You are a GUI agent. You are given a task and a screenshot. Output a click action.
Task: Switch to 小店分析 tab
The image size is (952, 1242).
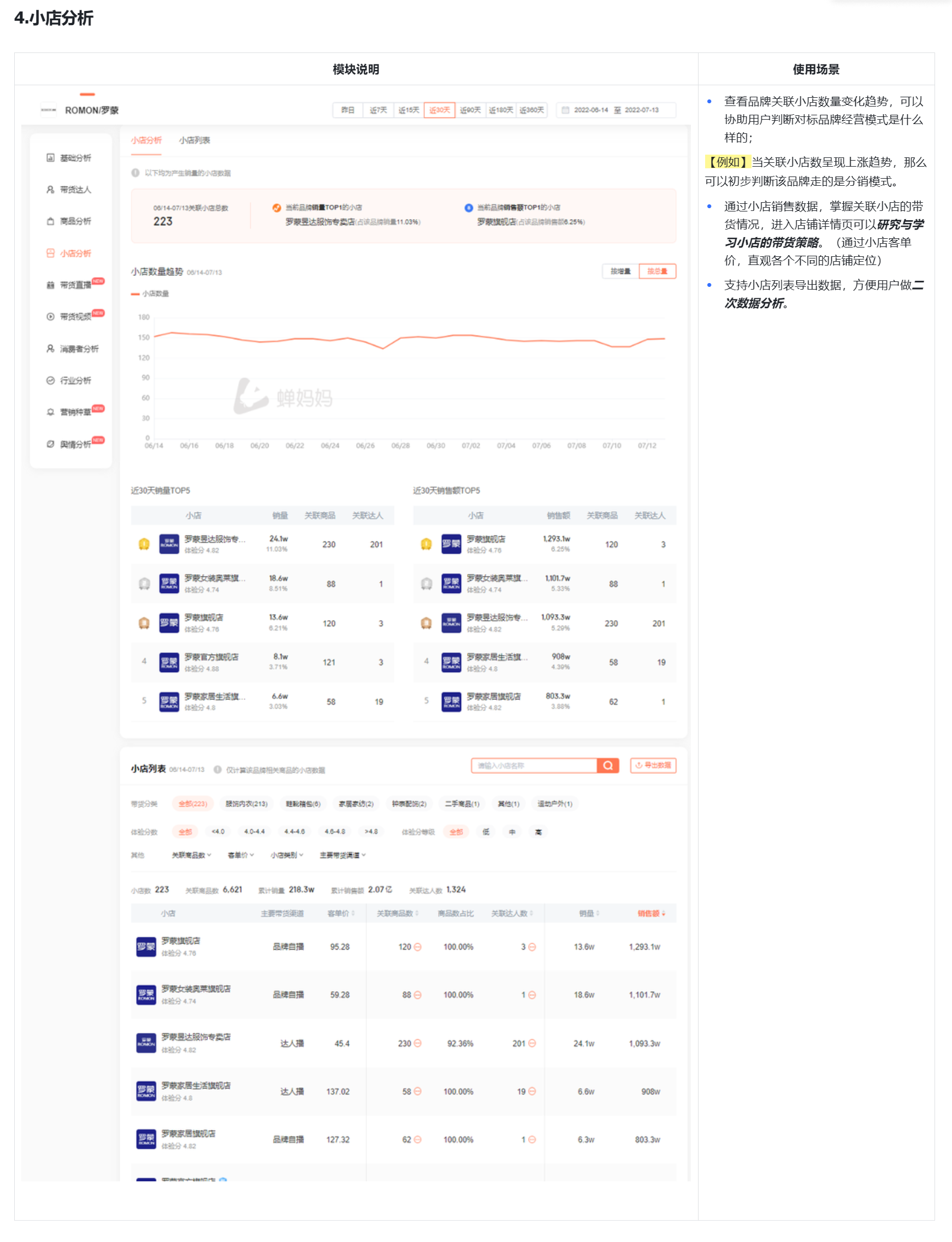[146, 140]
